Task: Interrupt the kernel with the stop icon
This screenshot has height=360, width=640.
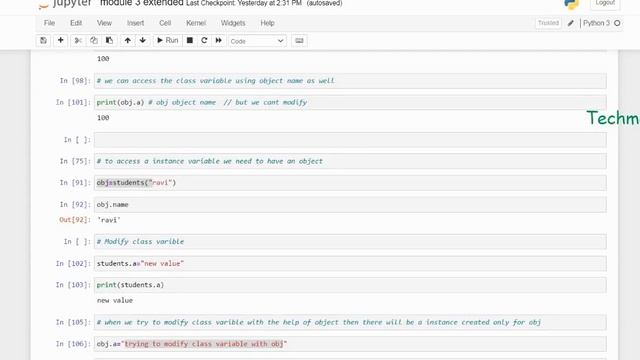Action: pos(190,40)
